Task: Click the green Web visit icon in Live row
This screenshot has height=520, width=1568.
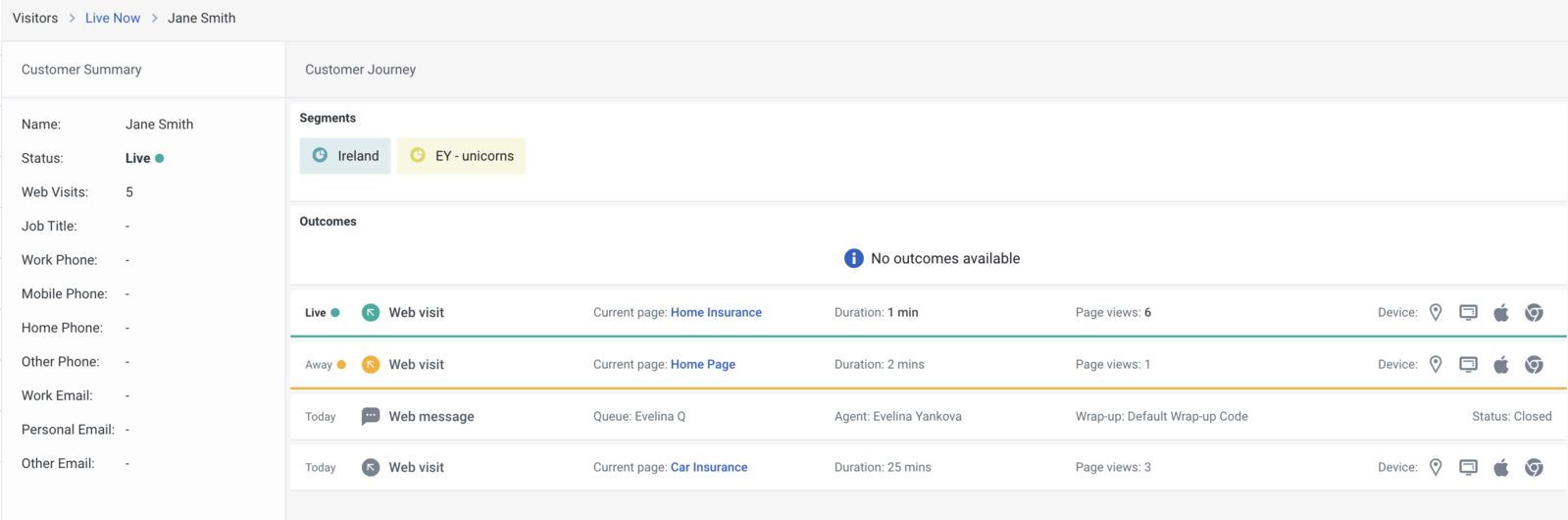Action: [x=371, y=313]
